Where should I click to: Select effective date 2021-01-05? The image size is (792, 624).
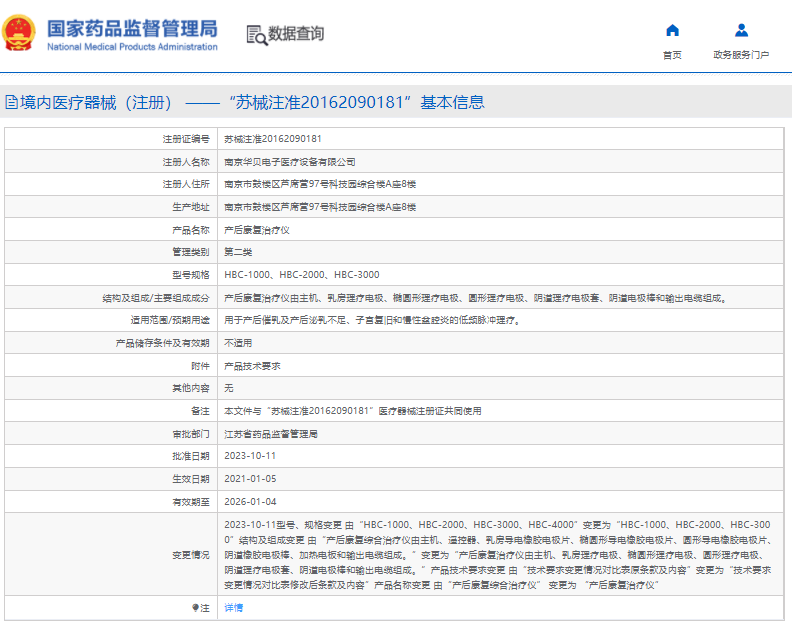[250, 478]
